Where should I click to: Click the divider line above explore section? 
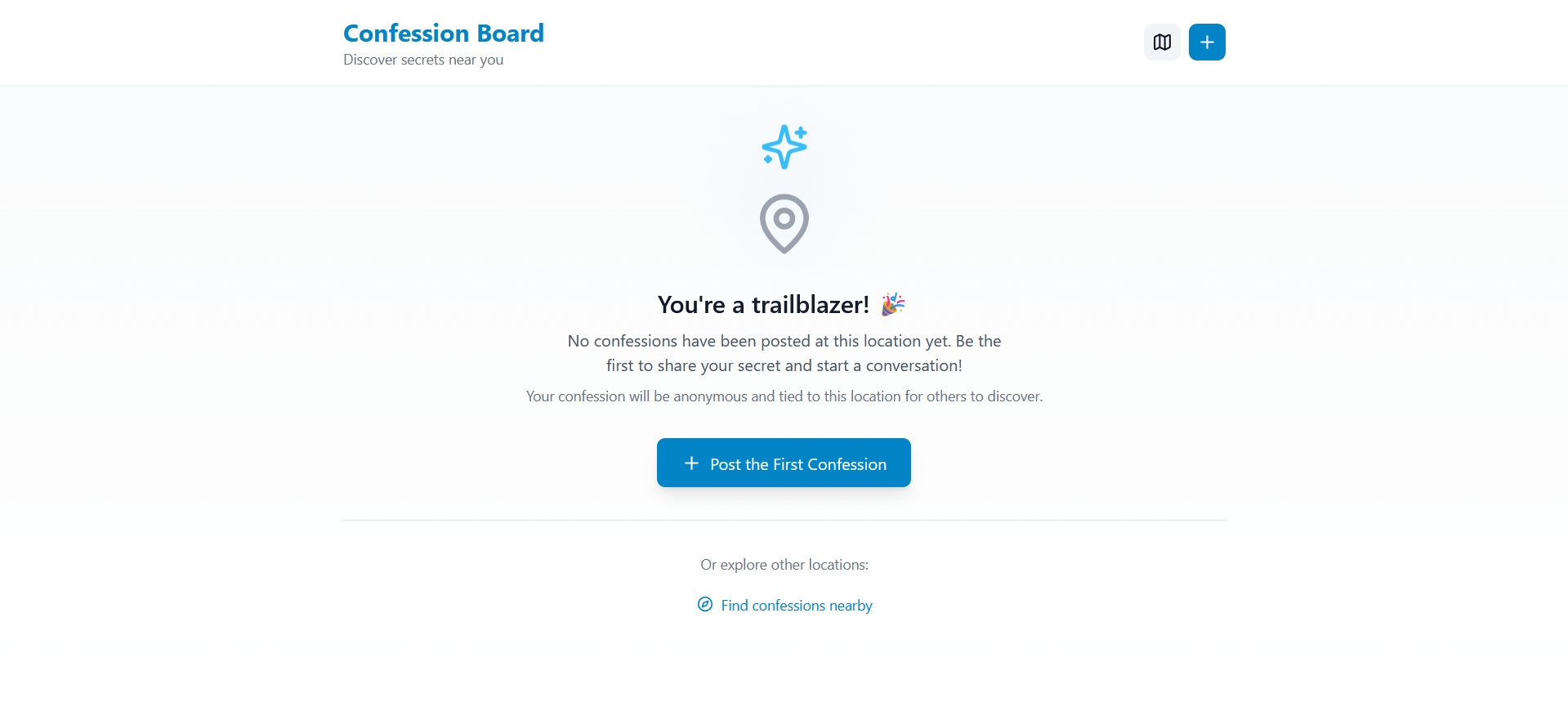click(x=784, y=521)
